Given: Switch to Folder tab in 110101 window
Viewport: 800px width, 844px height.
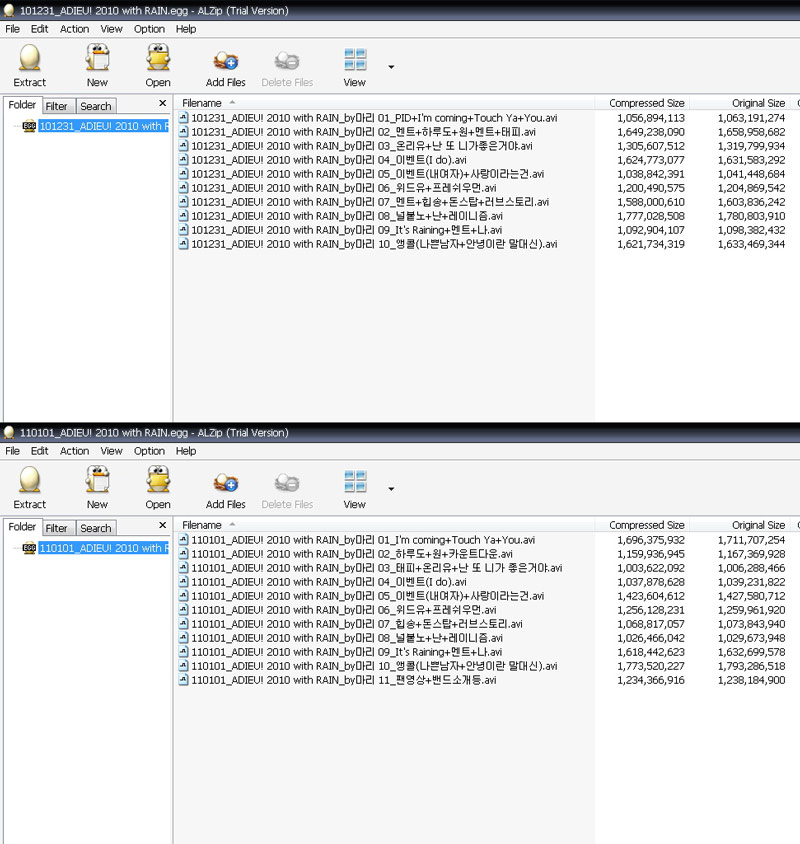Looking at the screenshot, I should (x=22, y=527).
